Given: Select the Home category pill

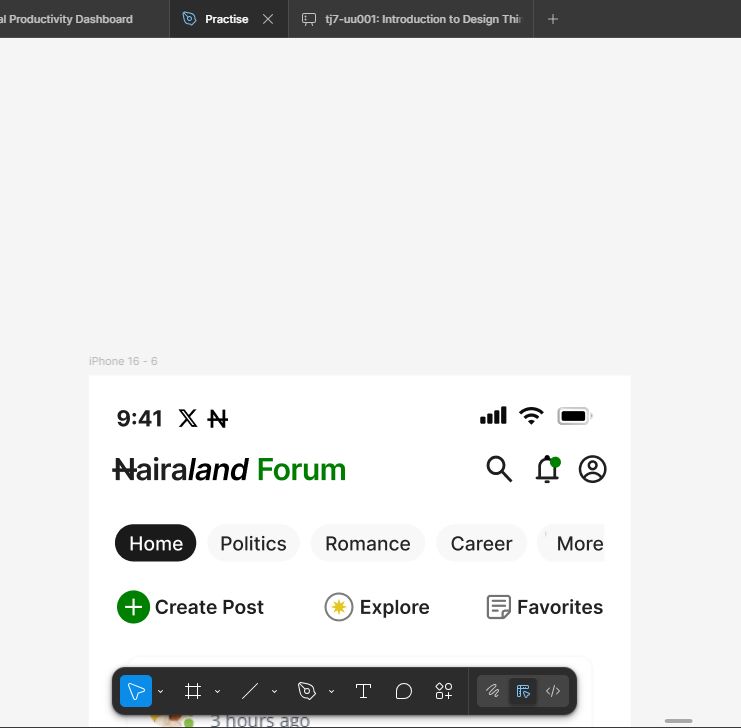Looking at the screenshot, I should tap(155, 543).
